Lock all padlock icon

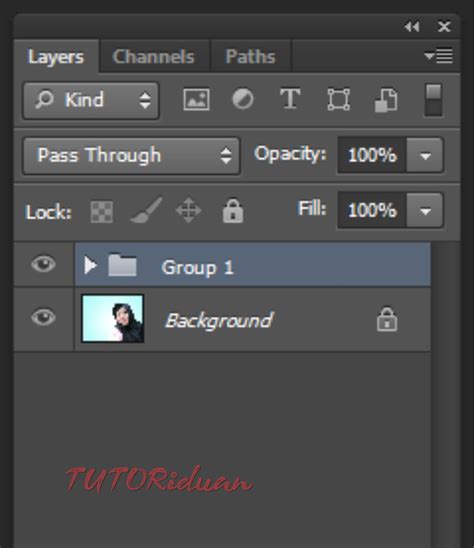(233, 211)
